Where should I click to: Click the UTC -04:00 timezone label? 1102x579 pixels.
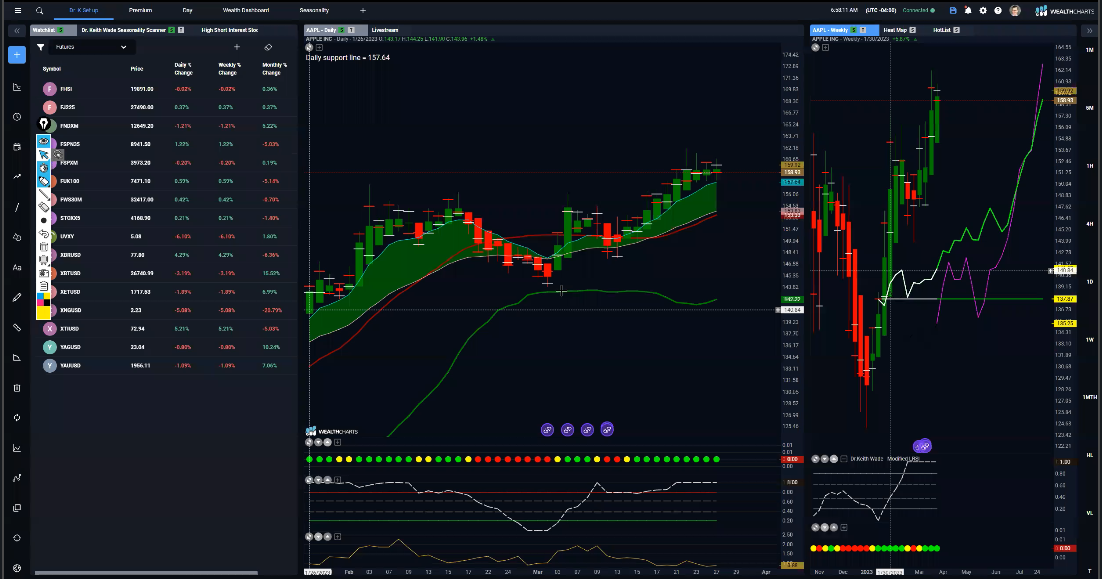(x=881, y=11)
